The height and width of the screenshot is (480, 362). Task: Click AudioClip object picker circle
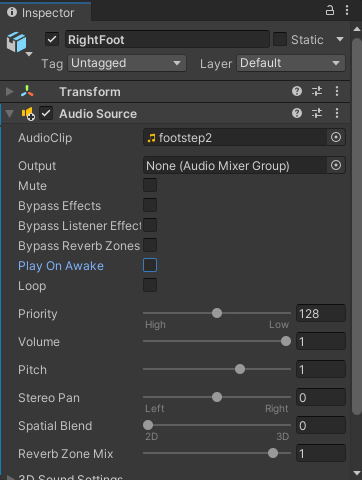click(336, 137)
